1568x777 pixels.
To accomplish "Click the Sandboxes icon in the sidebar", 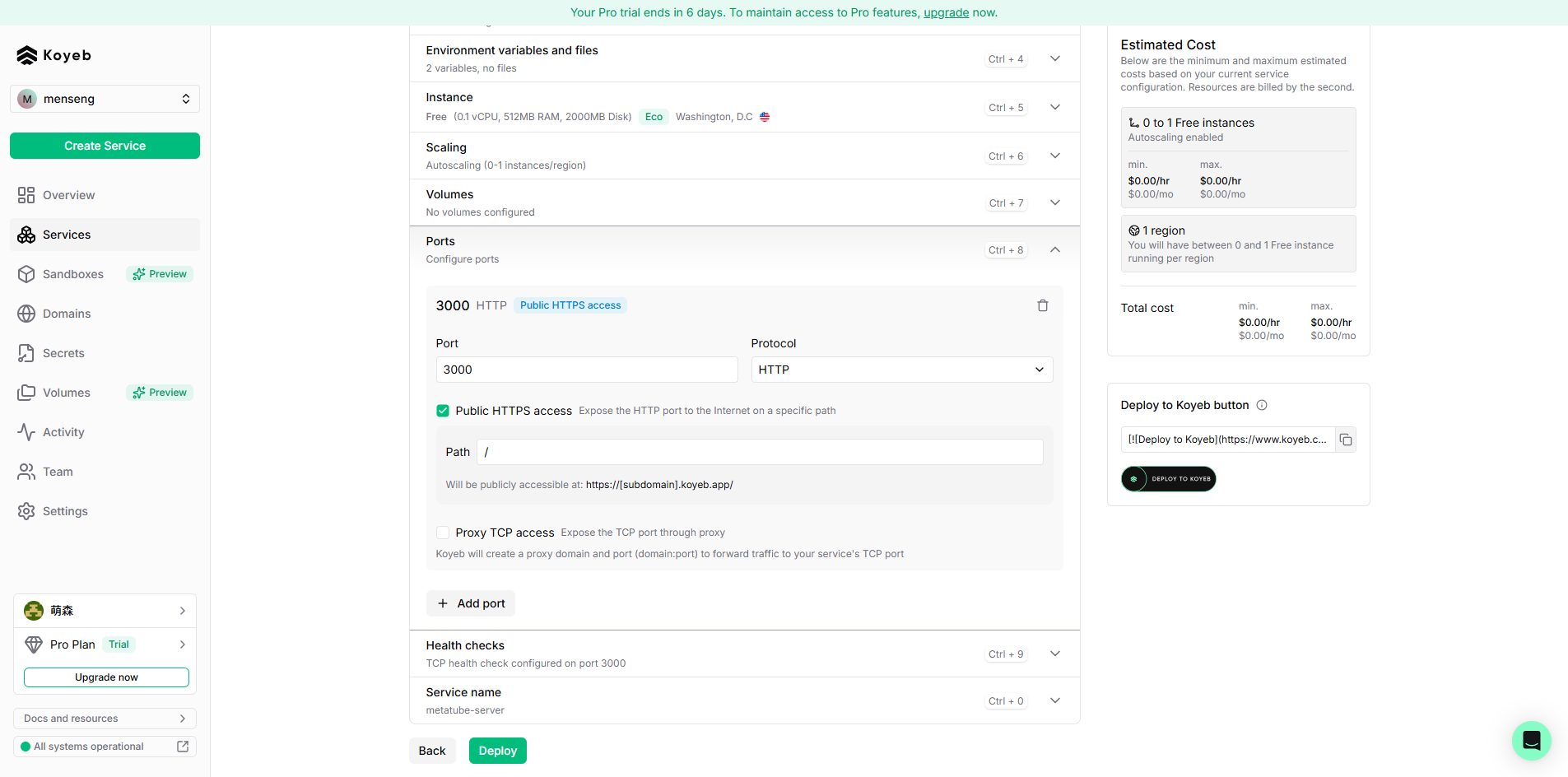I will pos(26,274).
